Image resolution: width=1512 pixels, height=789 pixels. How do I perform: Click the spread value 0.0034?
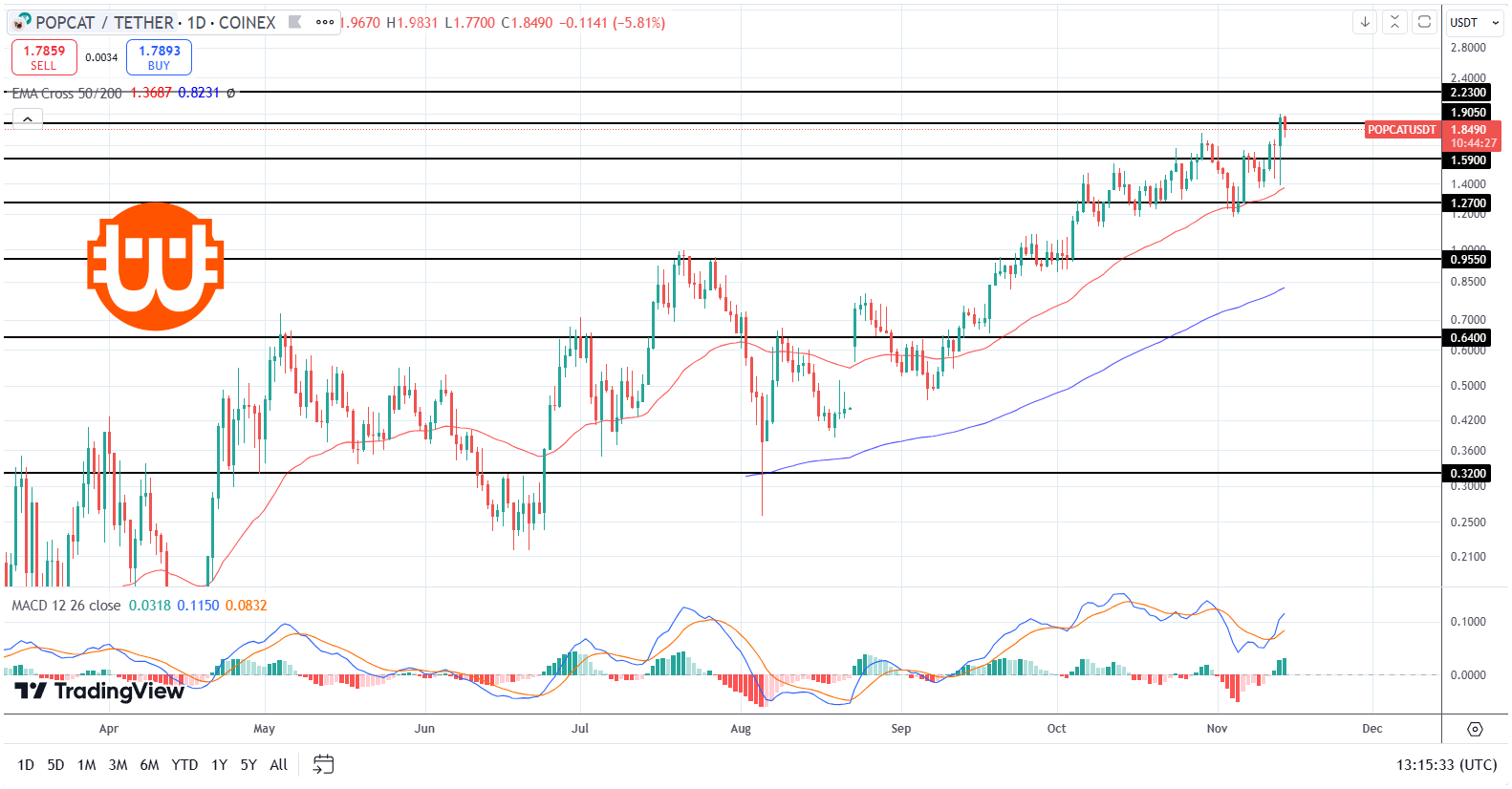[101, 57]
